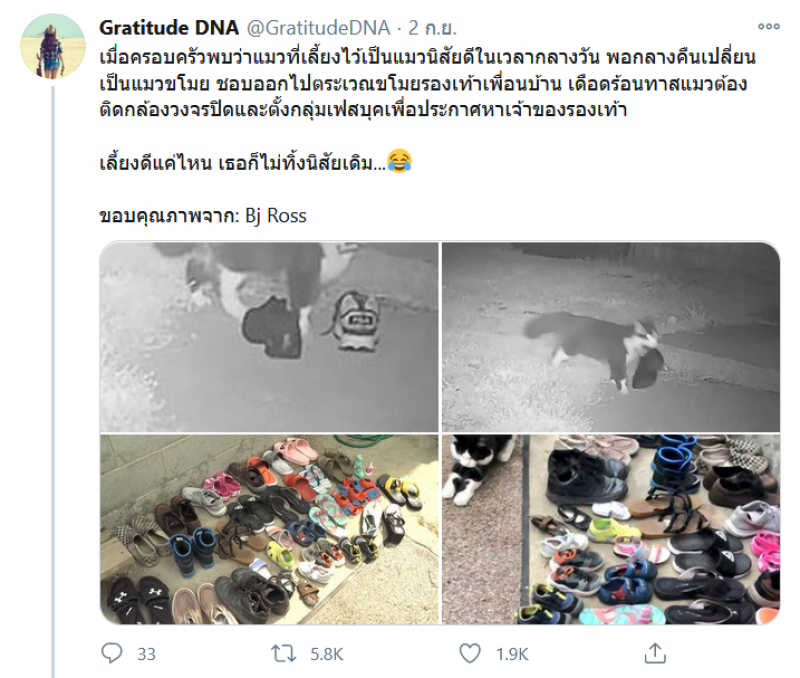Click the reply speech bubble icon
Image resolution: width=800 pixels, height=678 pixels.
112,653
